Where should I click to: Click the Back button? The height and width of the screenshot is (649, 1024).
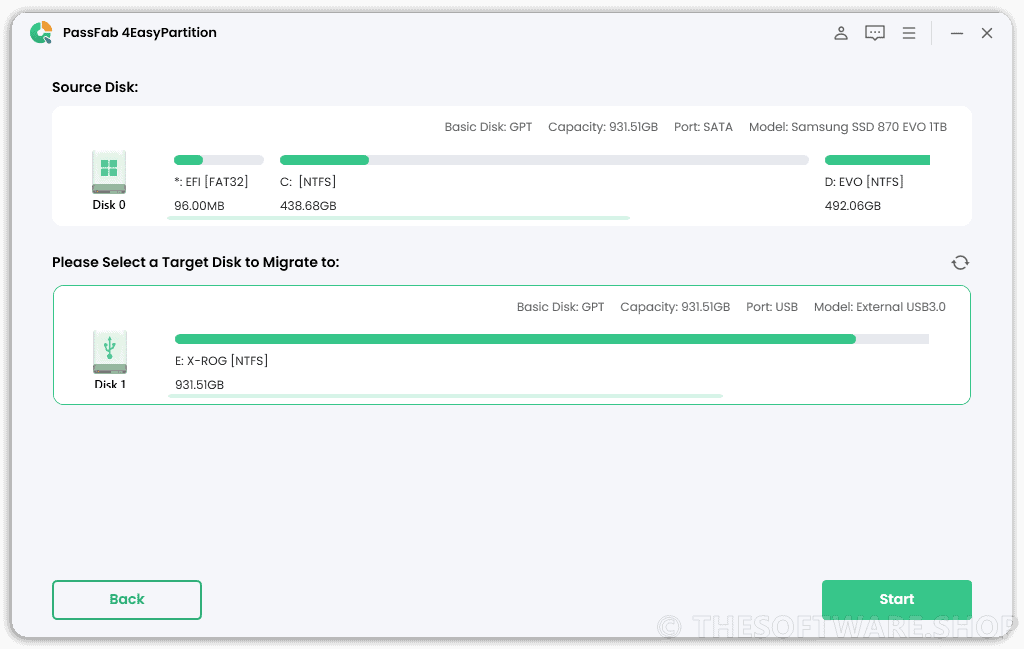pos(127,599)
